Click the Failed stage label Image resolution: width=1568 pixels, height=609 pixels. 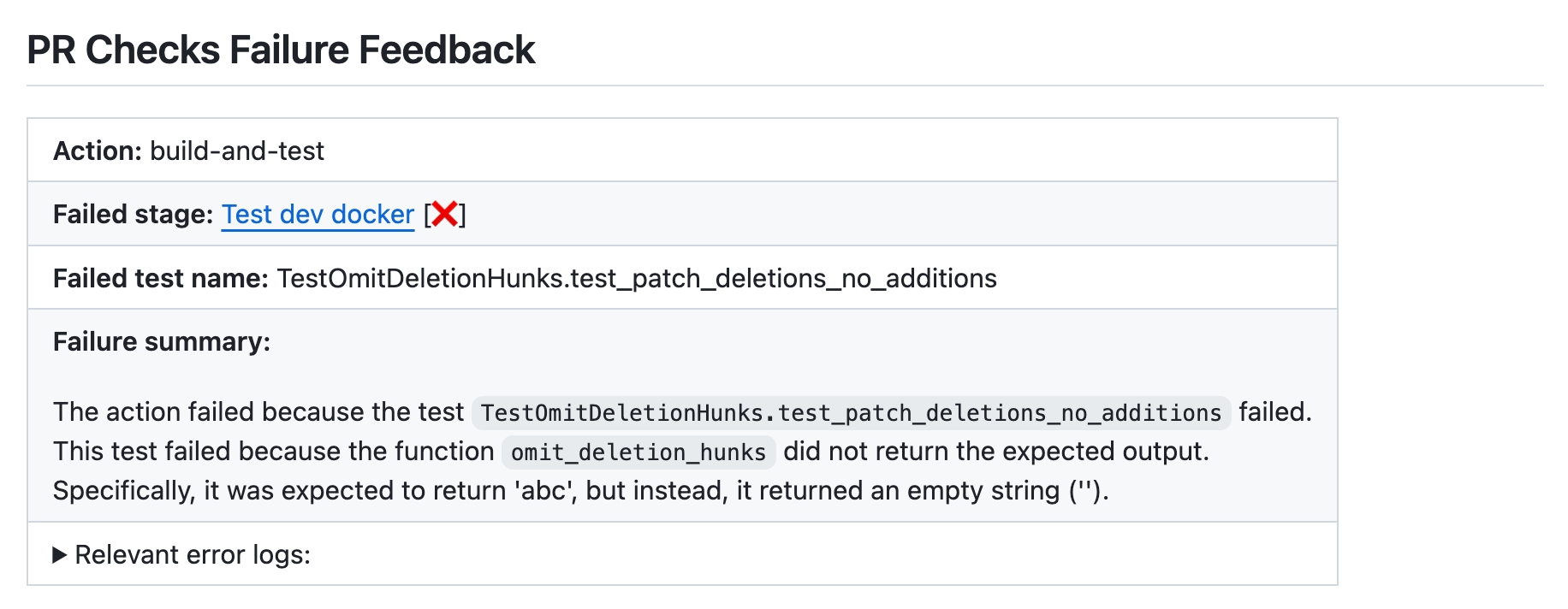[133, 214]
